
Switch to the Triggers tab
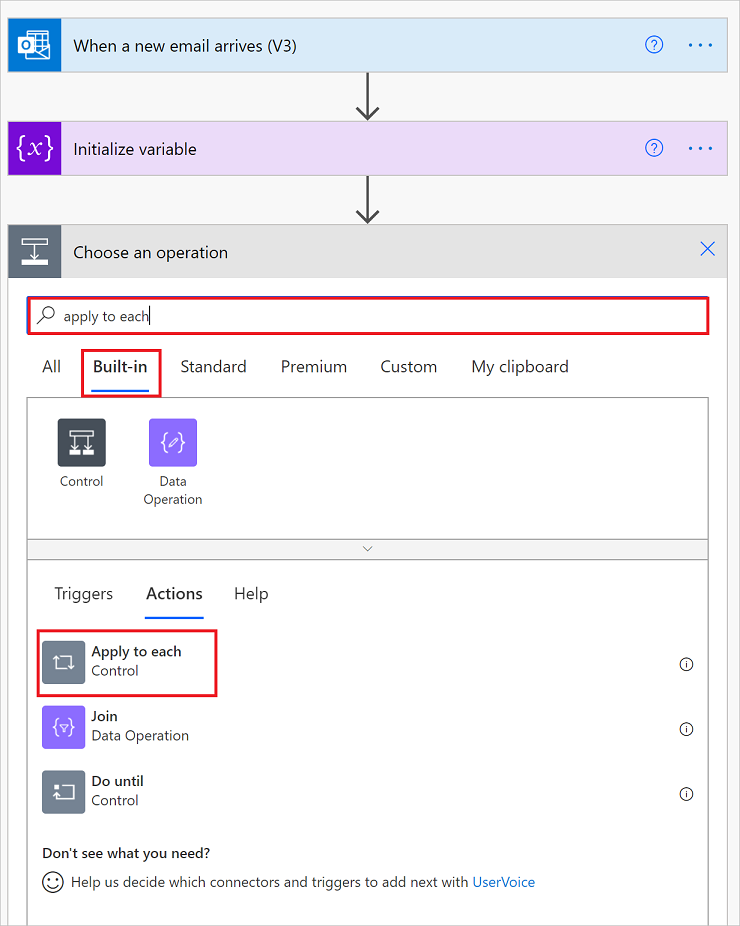[83, 593]
